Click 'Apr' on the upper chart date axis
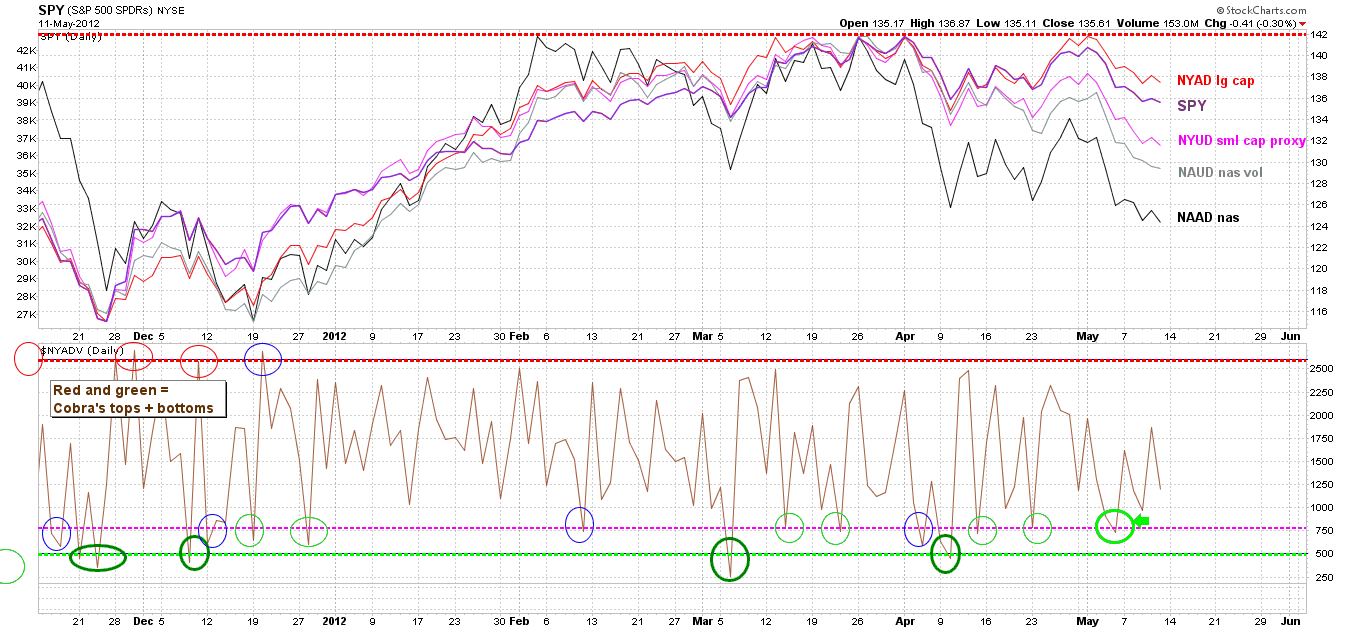The image size is (1350, 630). pyautogui.click(x=905, y=337)
